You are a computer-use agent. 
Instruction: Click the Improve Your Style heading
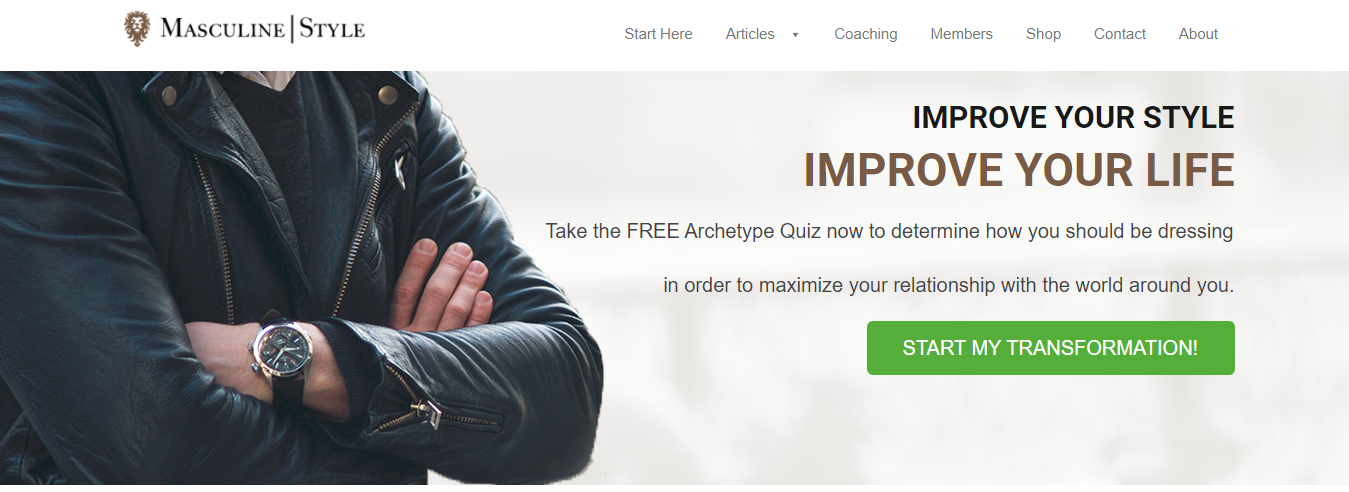pyautogui.click(x=1074, y=118)
